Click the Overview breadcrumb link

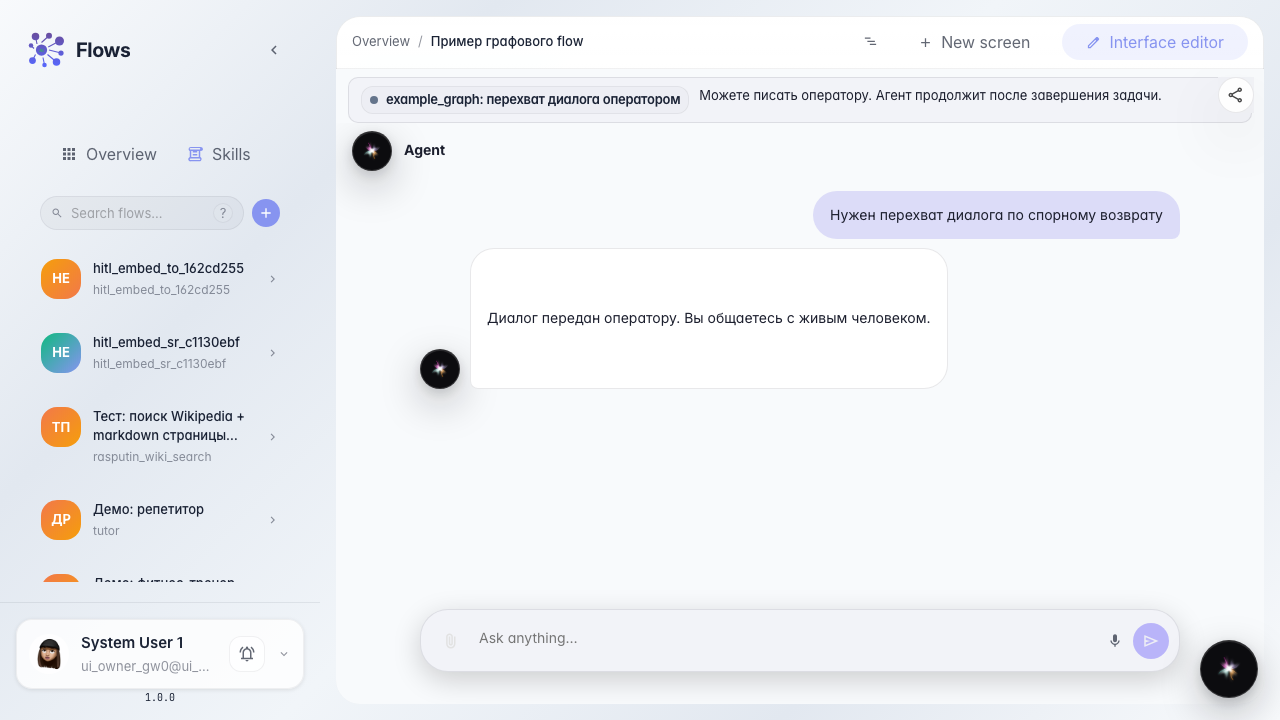[381, 42]
